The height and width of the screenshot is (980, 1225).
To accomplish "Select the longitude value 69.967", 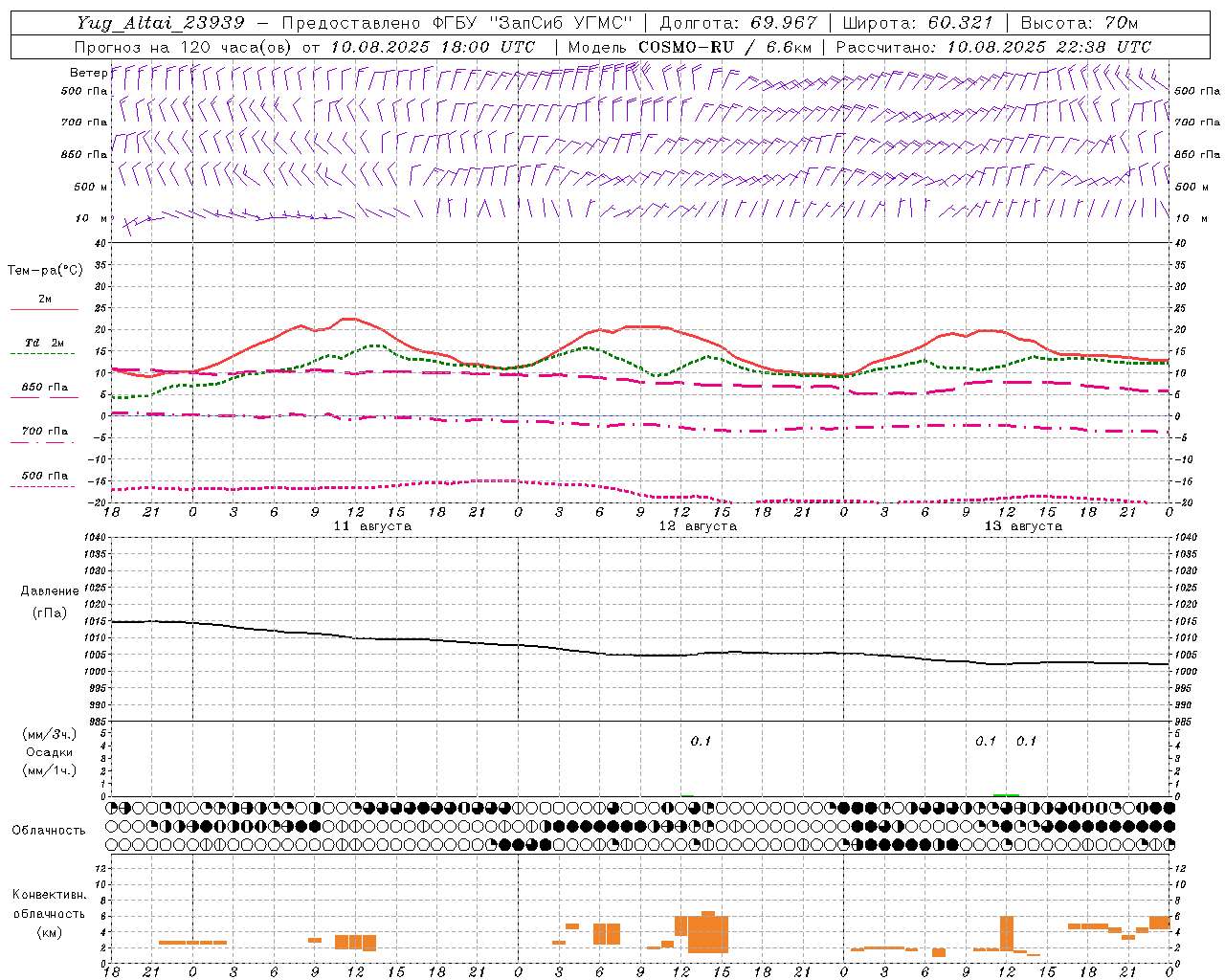I will point(784,23).
